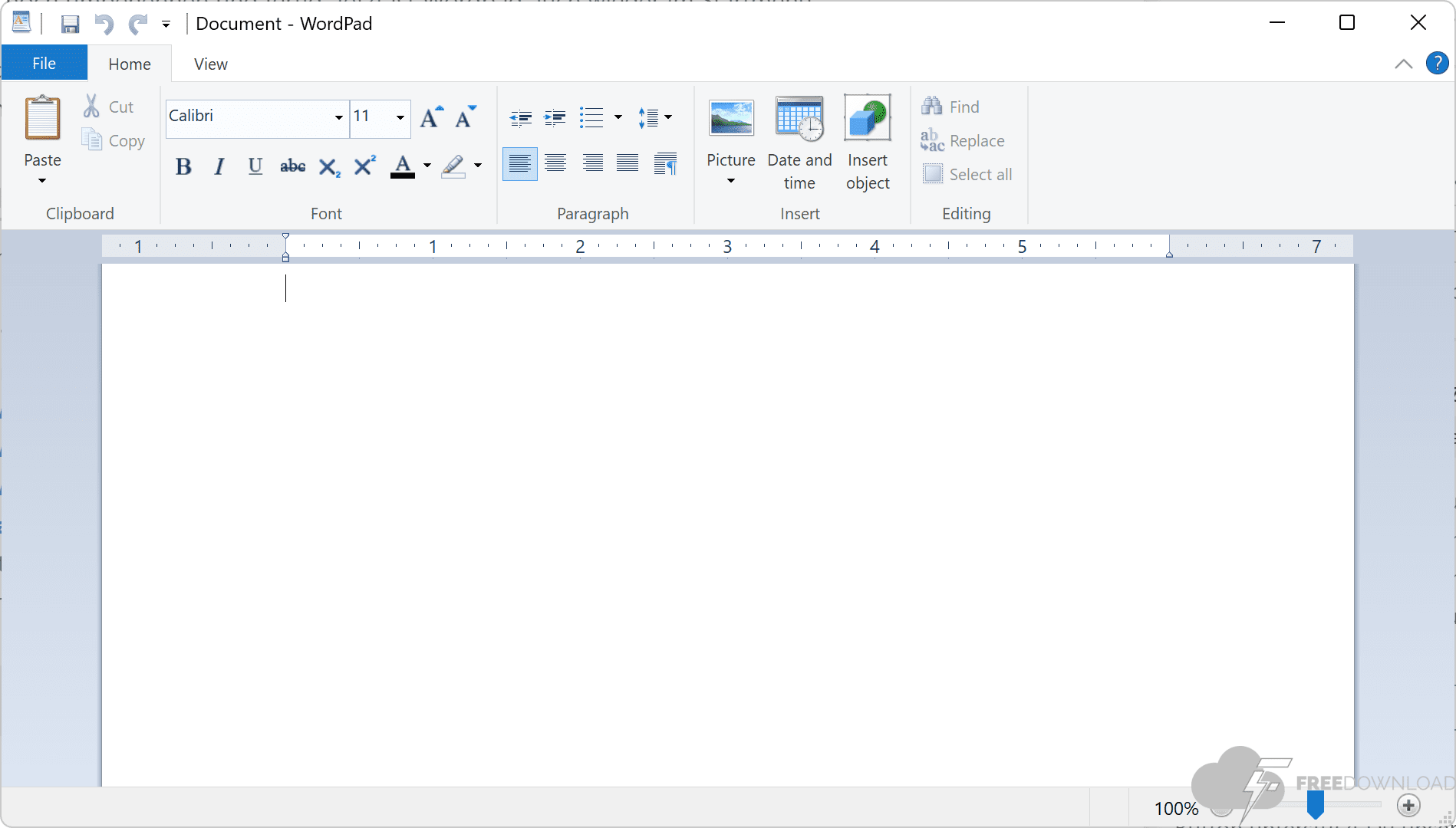Viewport: 1456px width, 828px height.
Task: Click the Superscript icon
Action: point(364,166)
